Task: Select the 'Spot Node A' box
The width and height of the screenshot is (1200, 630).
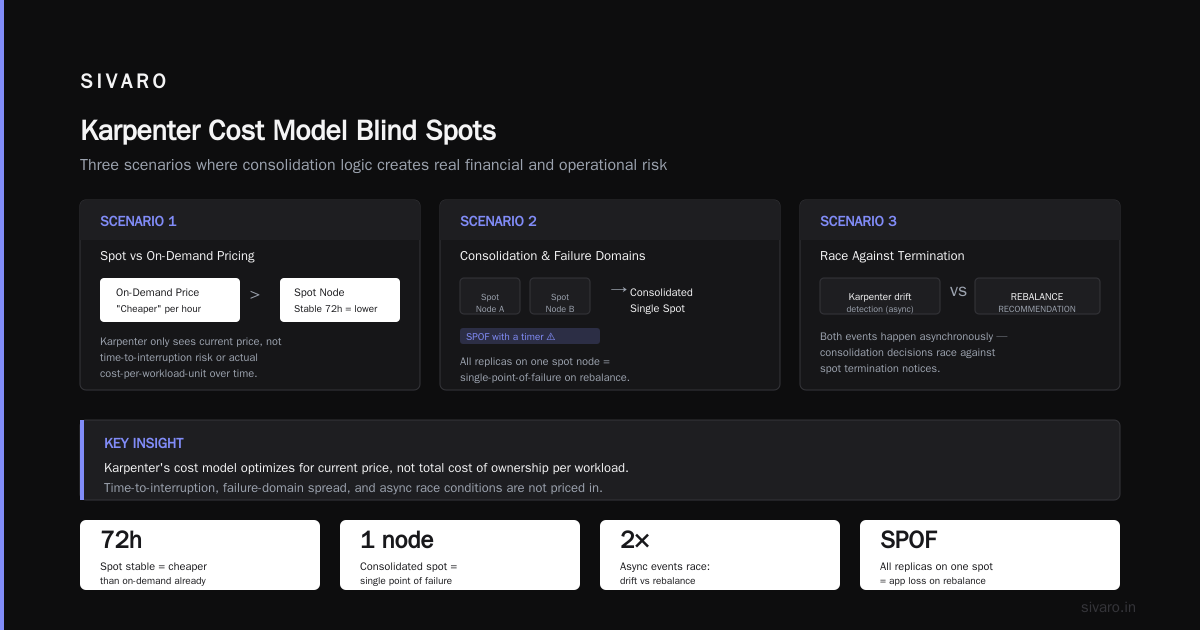Action: coord(490,296)
